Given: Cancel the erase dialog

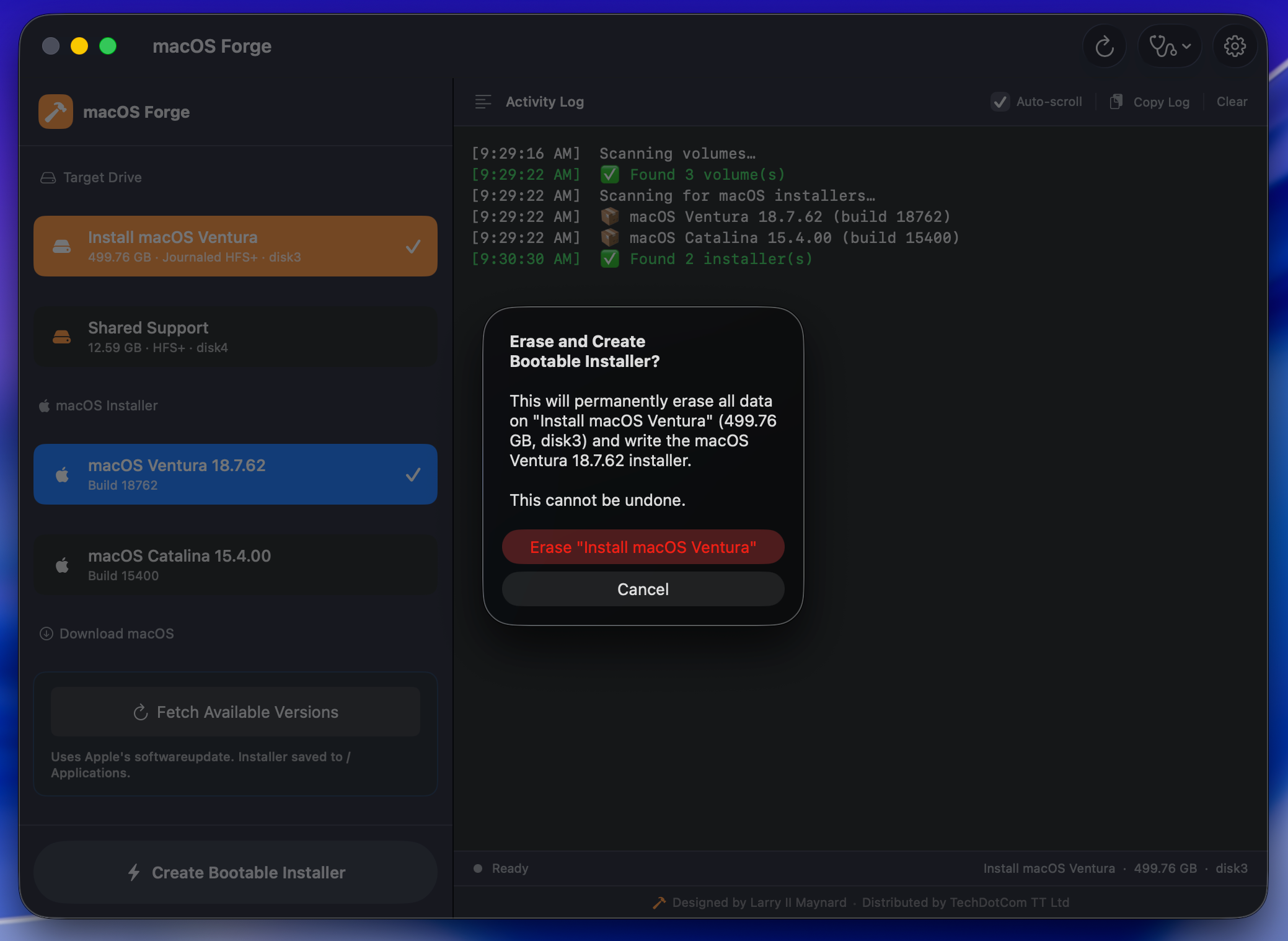Looking at the screenshot, I should (x=643, y=589).
